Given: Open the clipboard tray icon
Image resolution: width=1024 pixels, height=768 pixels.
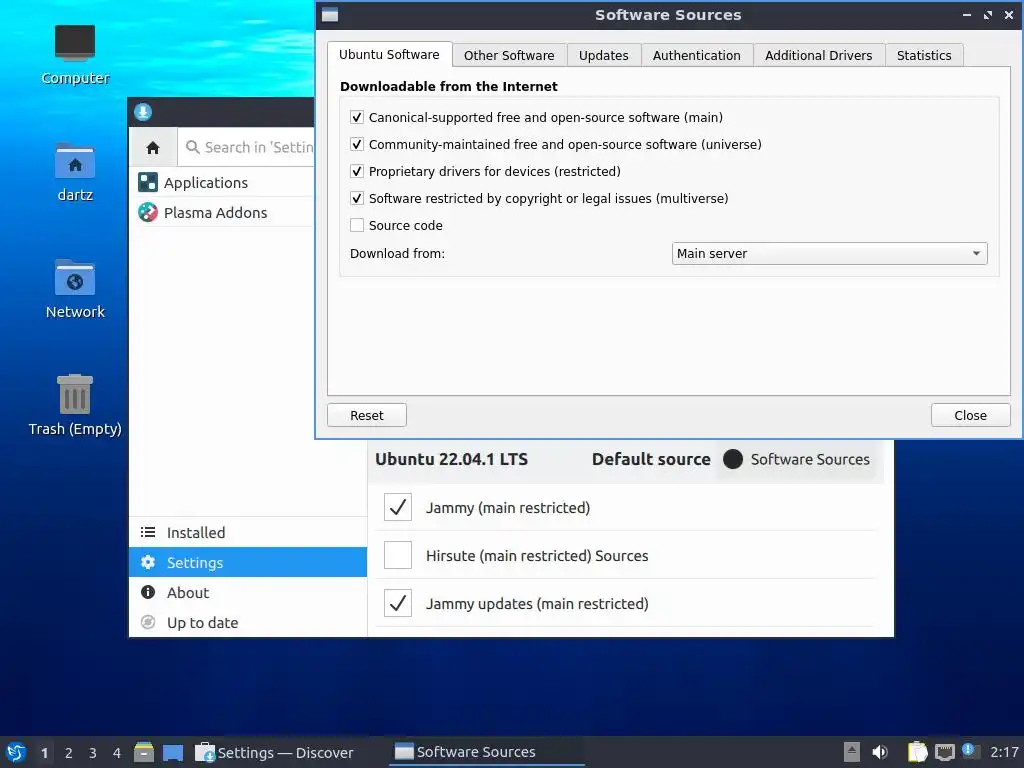Looking at the screenshot, I should coord(917,752).
